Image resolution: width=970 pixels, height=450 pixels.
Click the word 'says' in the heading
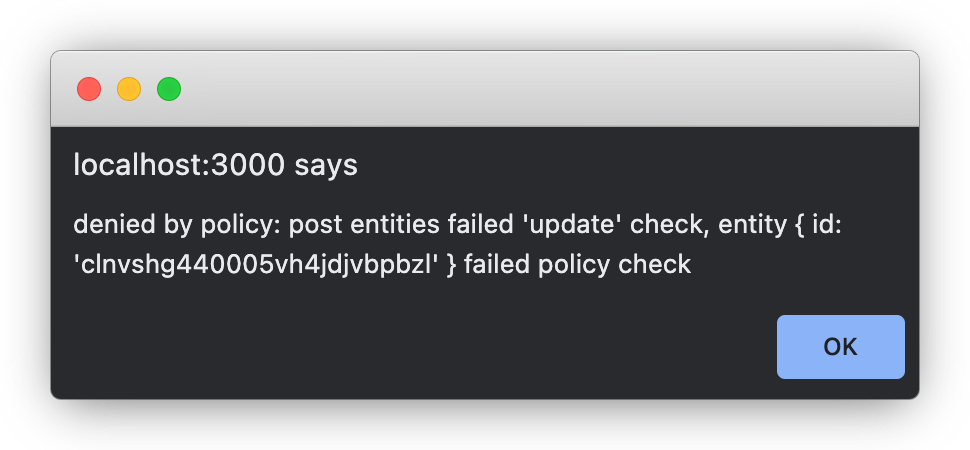click(x=326, y=165)
